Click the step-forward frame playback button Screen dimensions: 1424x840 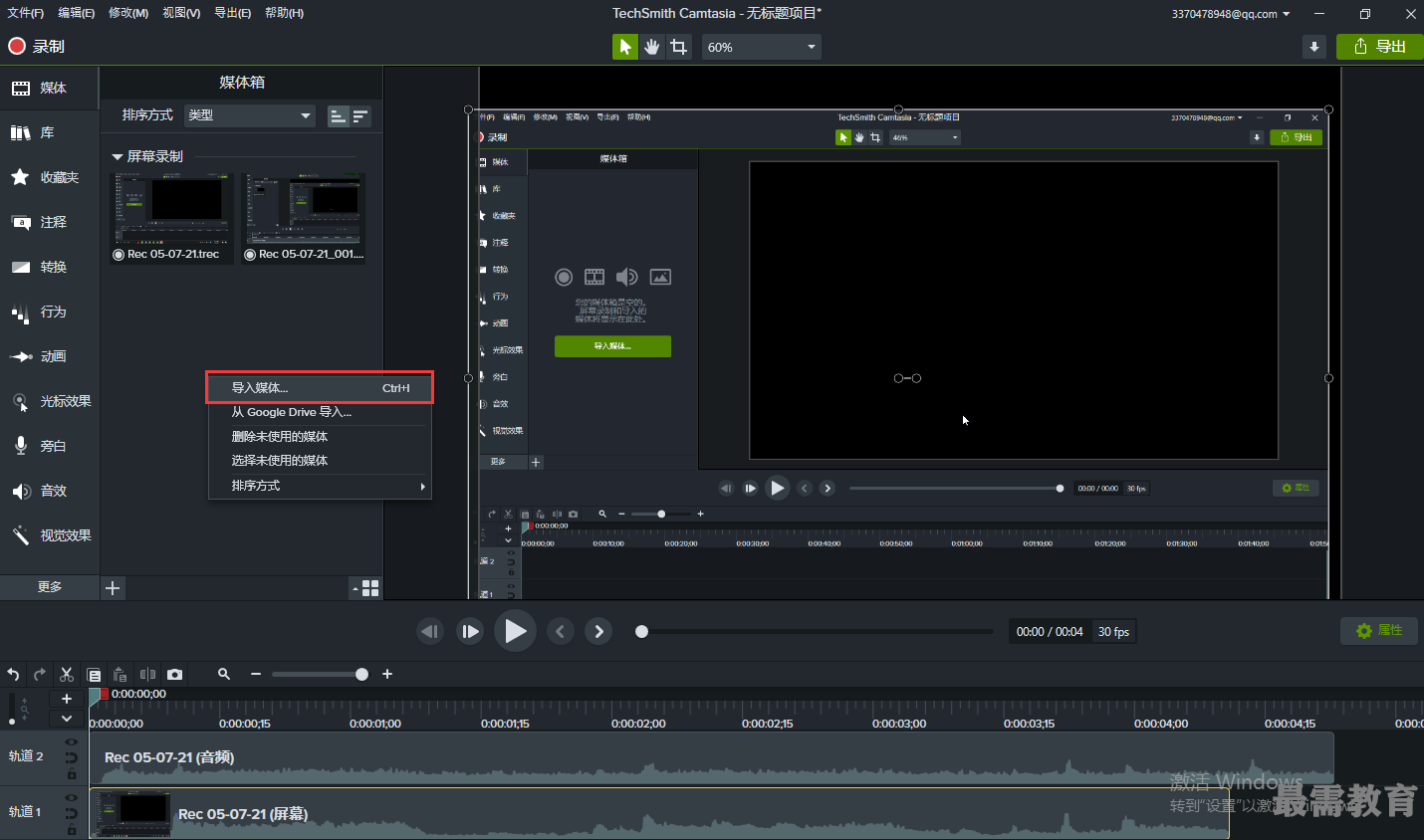(x=470, y=631)
